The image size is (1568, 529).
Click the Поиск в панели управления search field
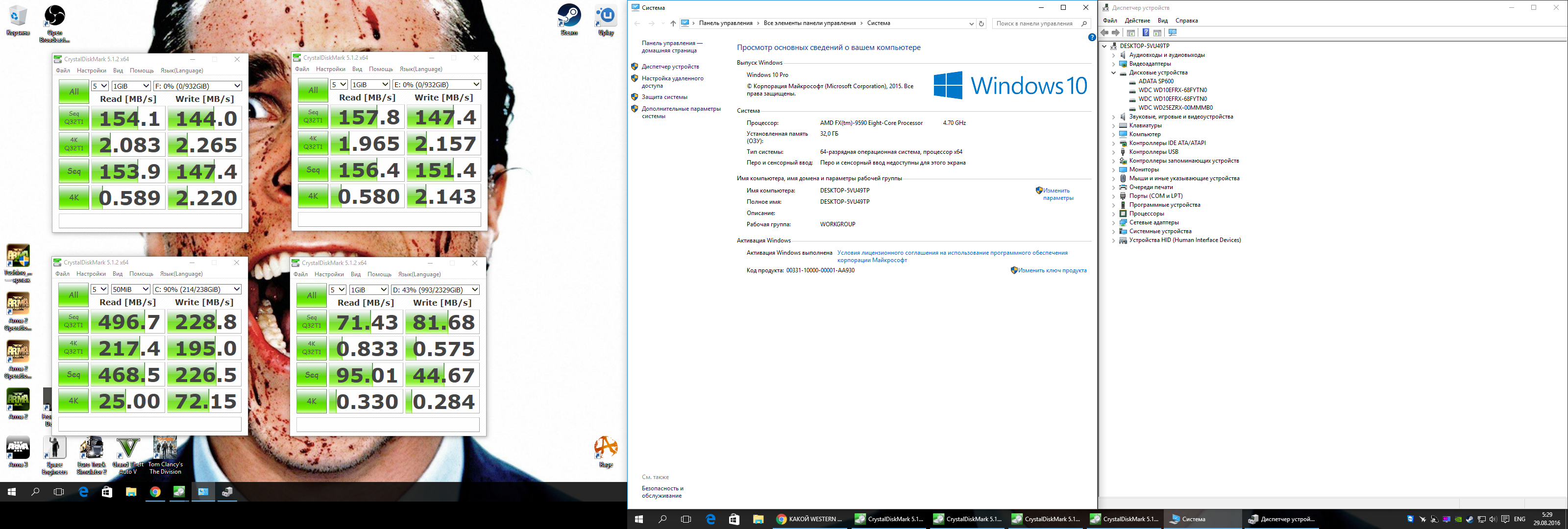pyautogui.click(x=1035, y=24)
